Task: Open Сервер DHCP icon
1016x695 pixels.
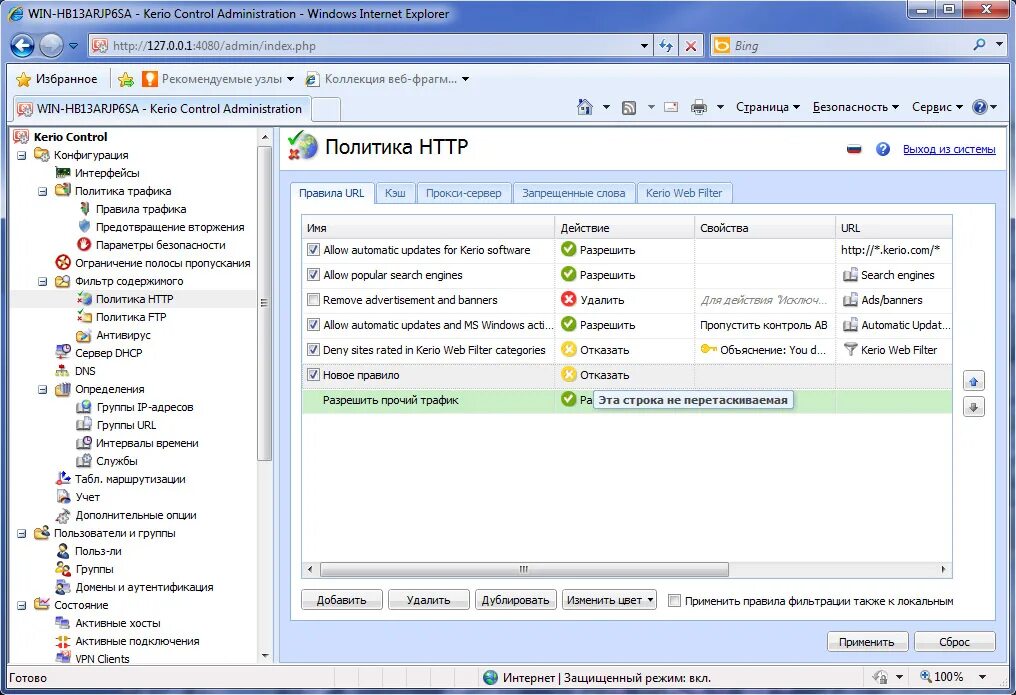Action: (63, 352)
